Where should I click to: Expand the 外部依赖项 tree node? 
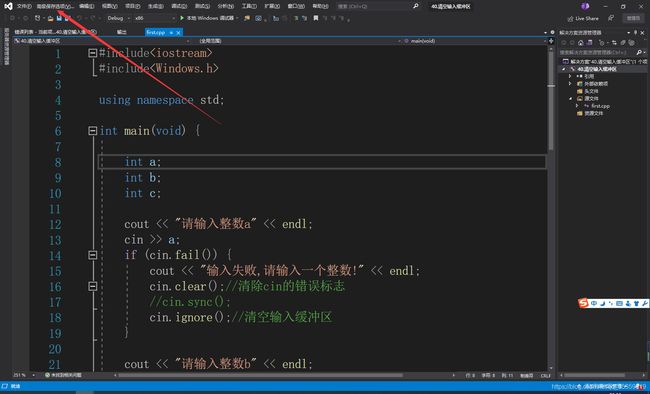tap(570, 84)
